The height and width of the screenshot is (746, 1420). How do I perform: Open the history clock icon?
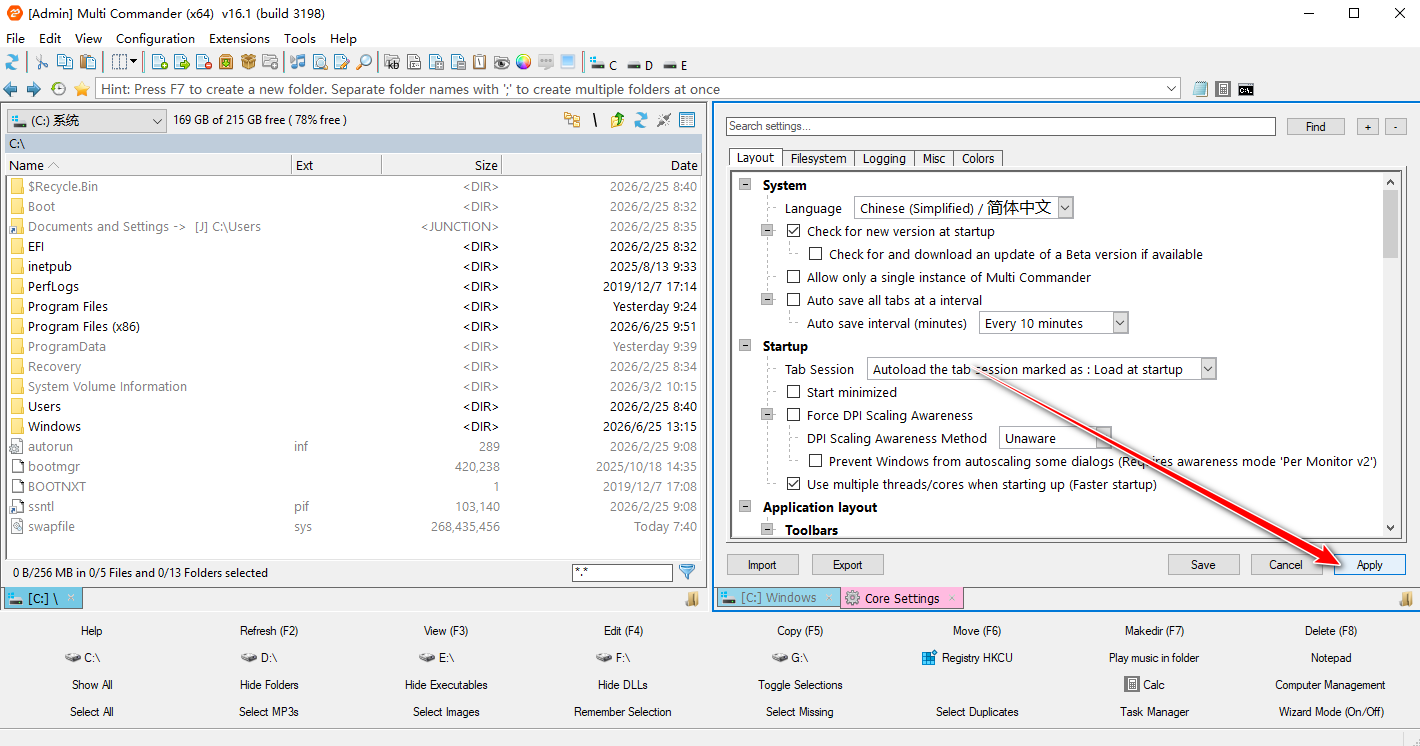click(x=58, y=89)
